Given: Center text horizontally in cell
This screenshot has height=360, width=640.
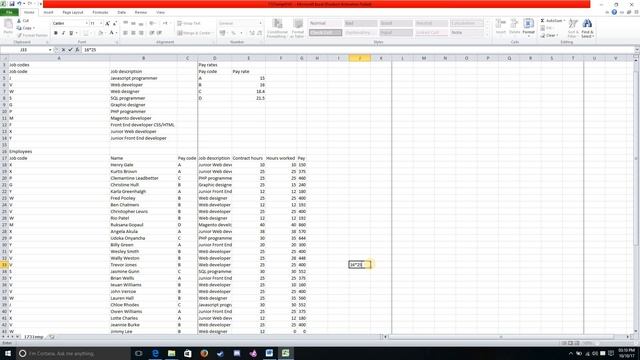Looking at the screenshot, I should point(133,33).
